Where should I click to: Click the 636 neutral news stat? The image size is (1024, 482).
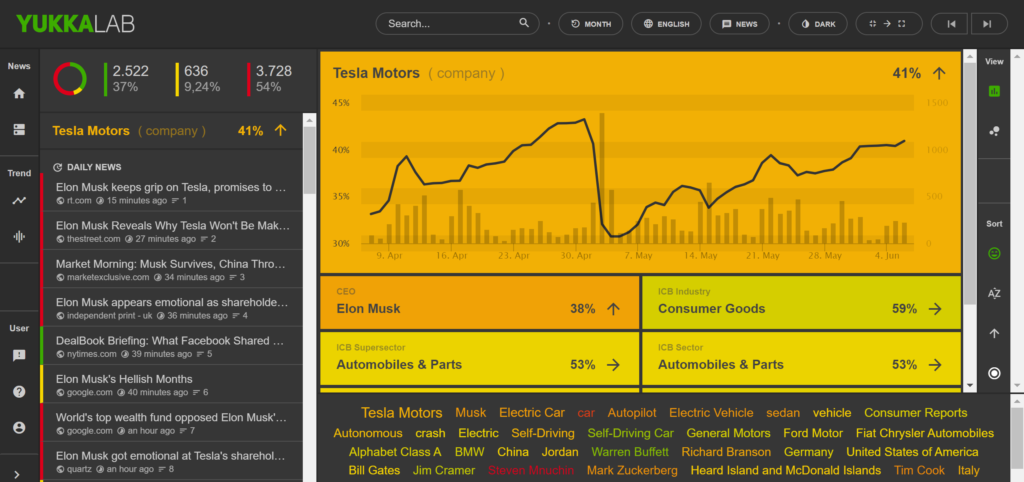[x=199, y=78]
